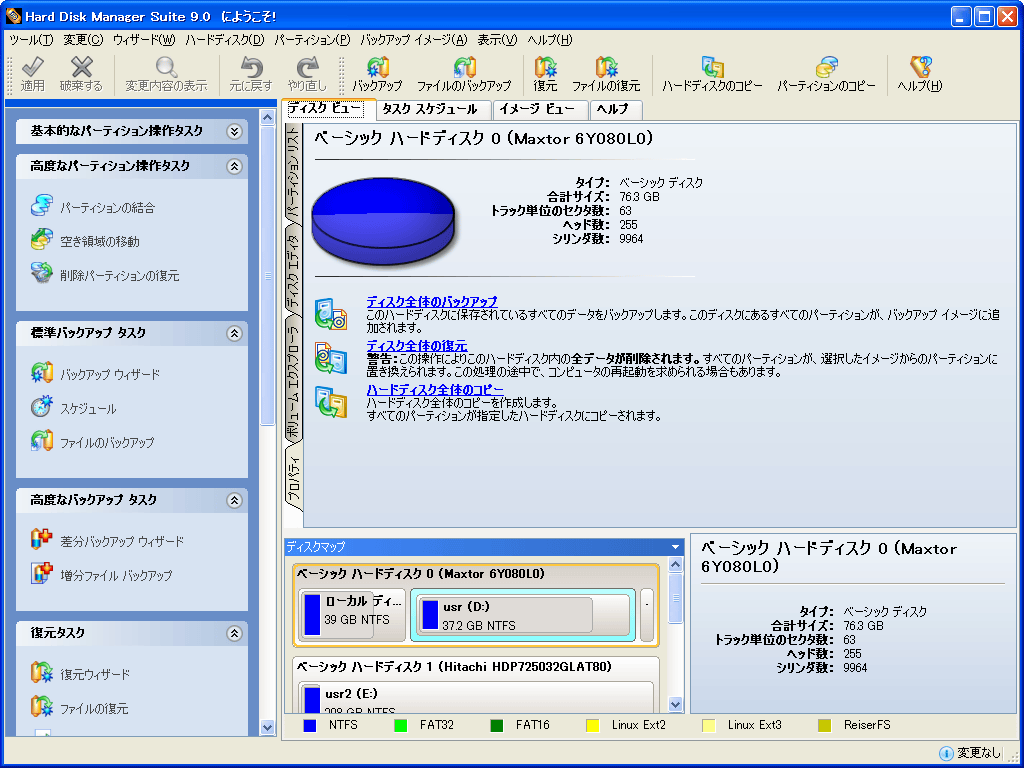Screen dimensions: 1024x768
Task: Select the ディスク ビュー tab
Action: pos(328,109)
